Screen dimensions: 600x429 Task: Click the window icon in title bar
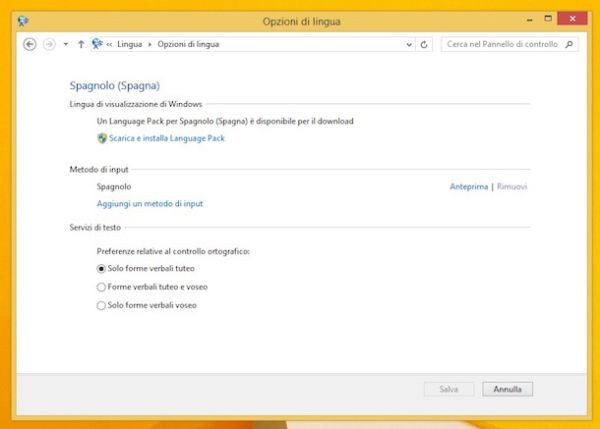24,20
